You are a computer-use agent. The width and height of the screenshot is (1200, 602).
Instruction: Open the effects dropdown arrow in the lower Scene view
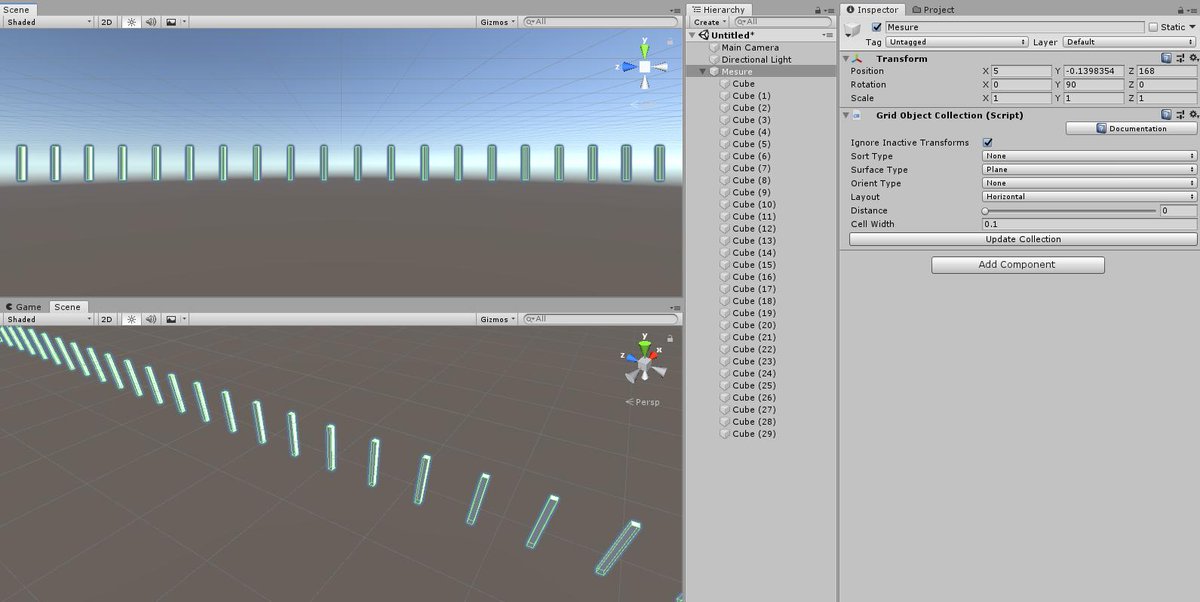pos(184,319)
